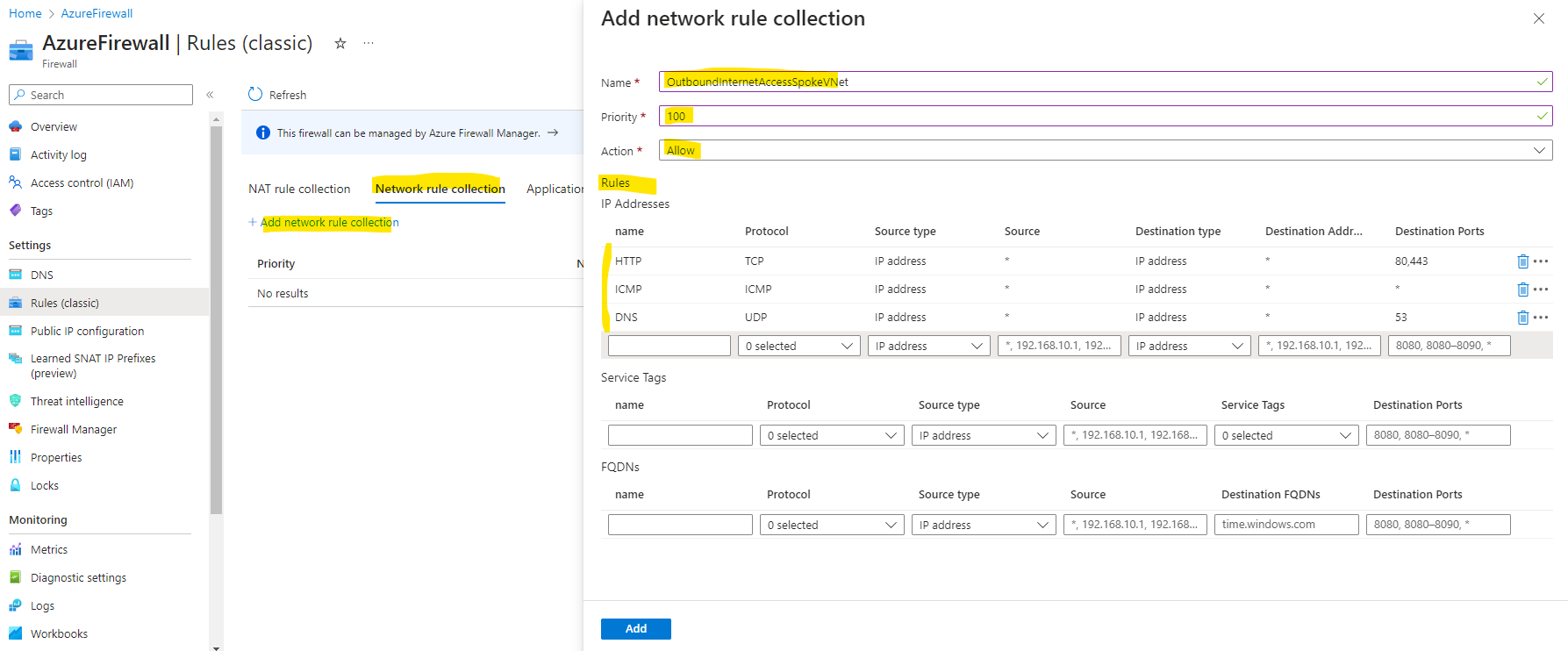Click the Metrics chart icon

pyautogui.click(x=15, y=549)
